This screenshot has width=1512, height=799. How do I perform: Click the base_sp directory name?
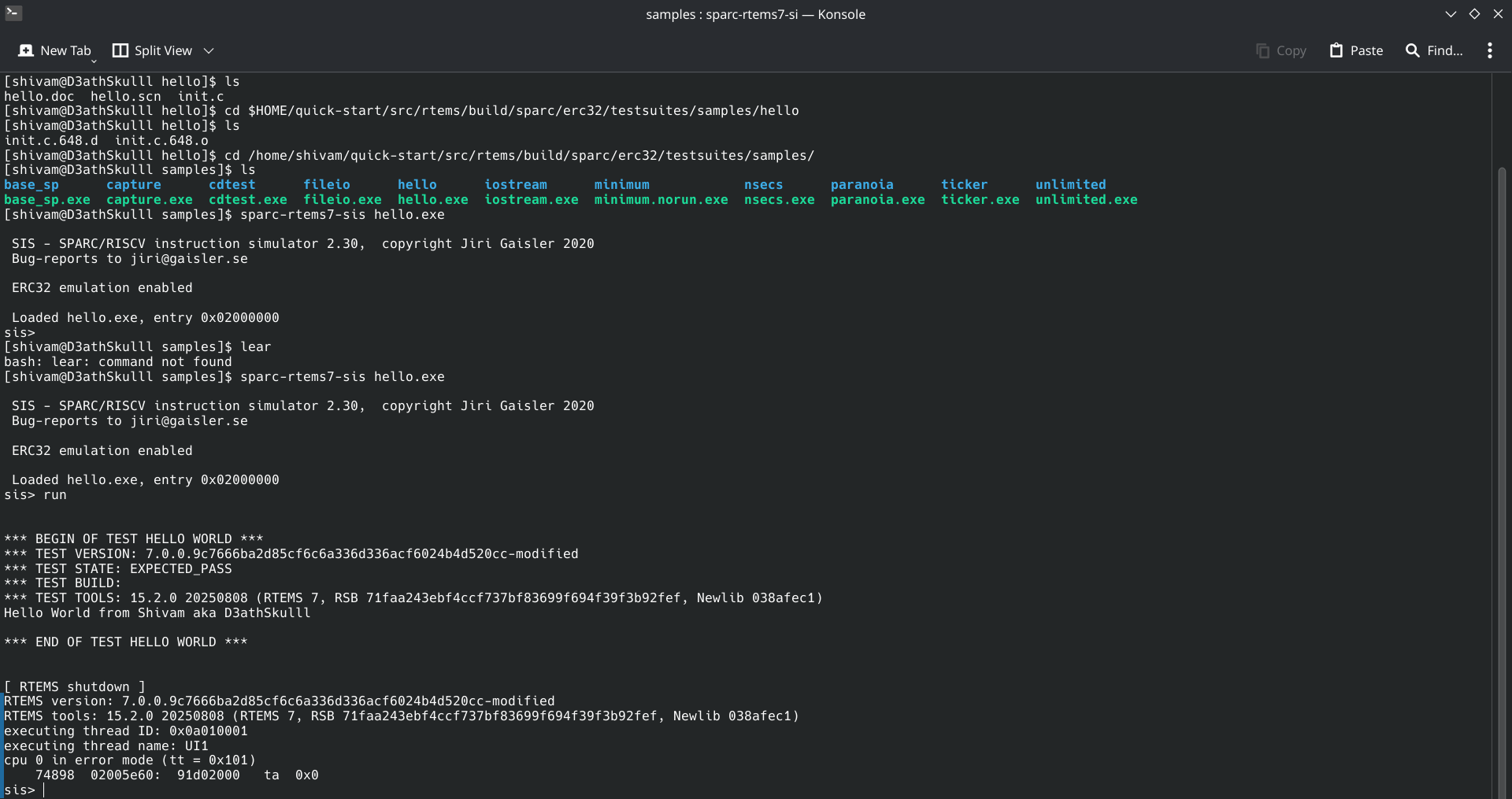click(31, 185)
